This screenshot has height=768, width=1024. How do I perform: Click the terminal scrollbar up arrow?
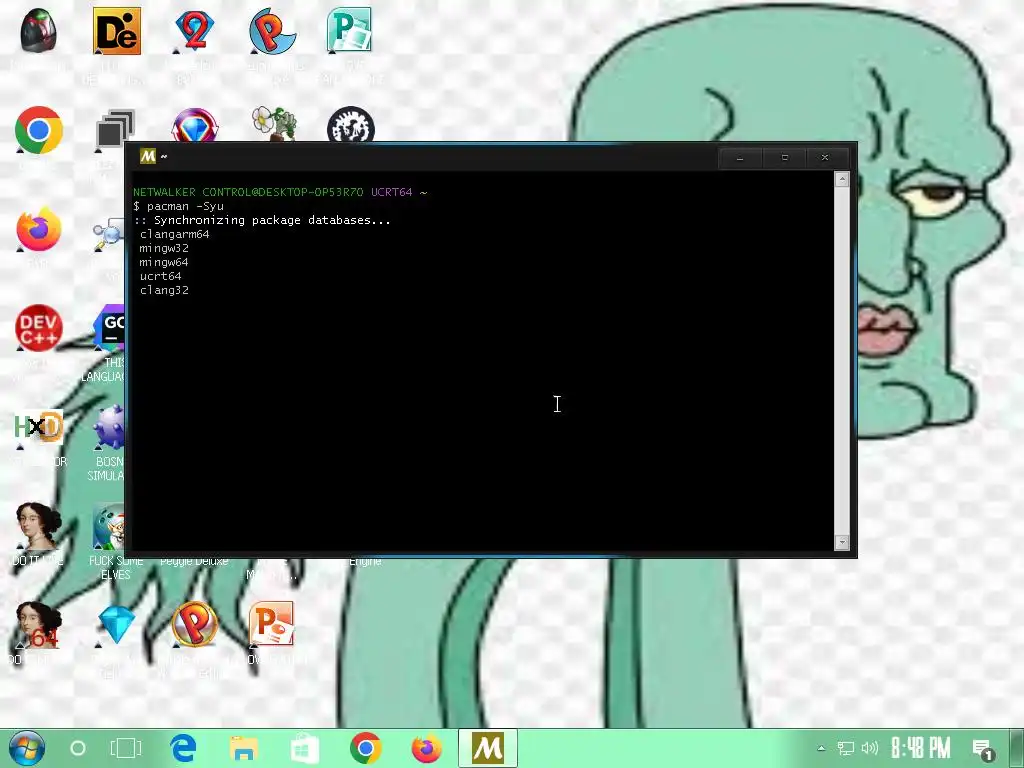point(842,179)
